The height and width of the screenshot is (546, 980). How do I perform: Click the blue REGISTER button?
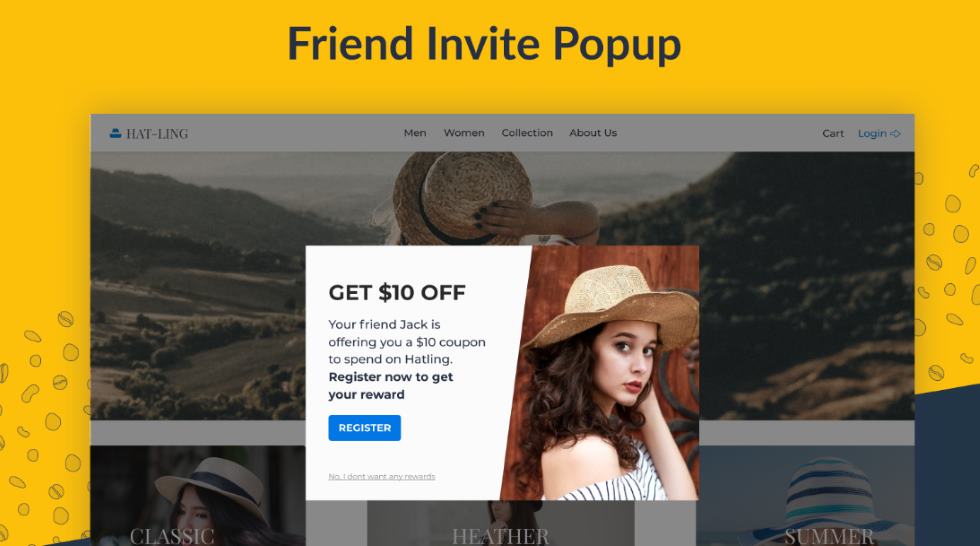pyautogui.click(x=364, y=428)
